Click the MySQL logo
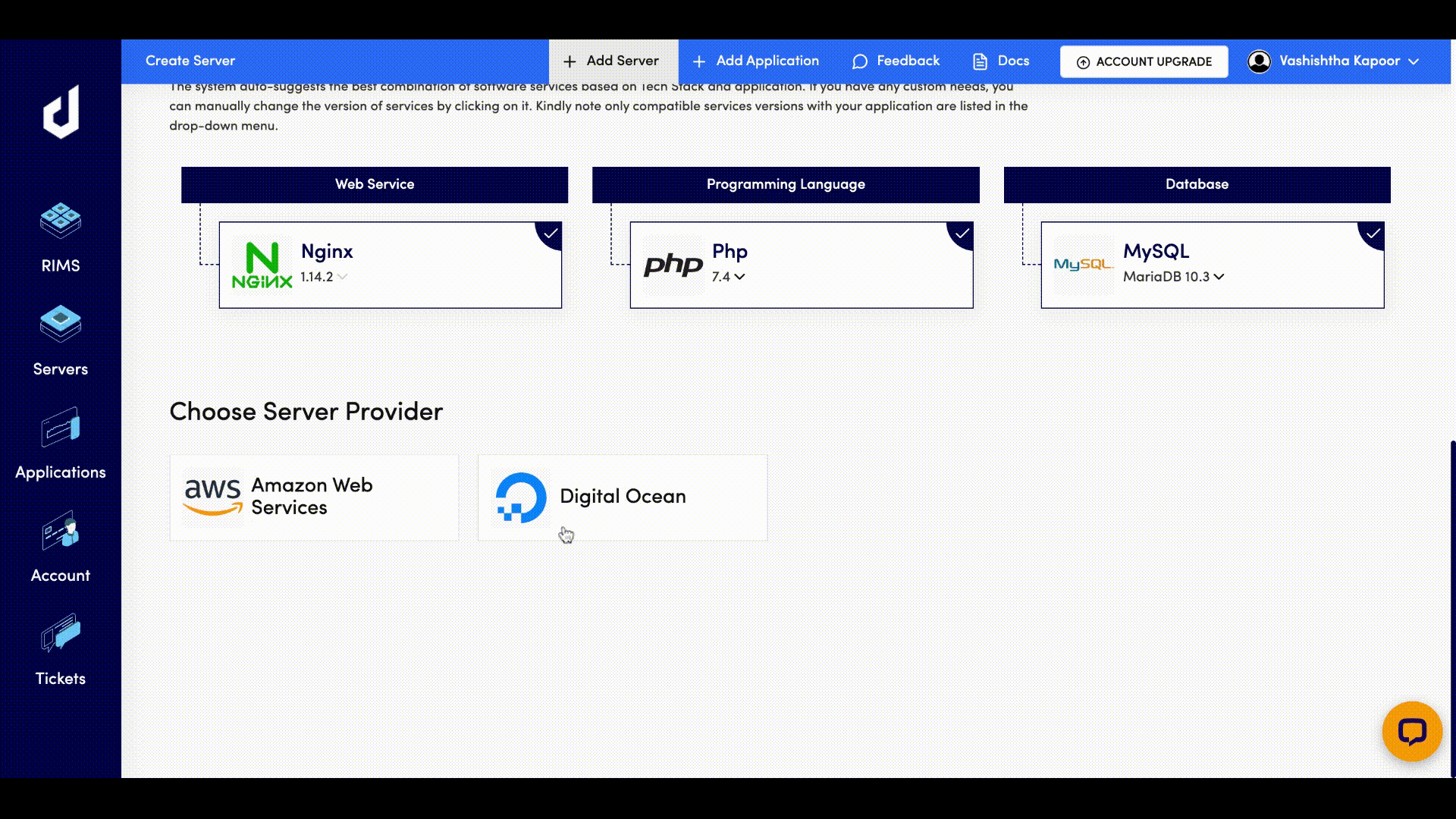This screenshot has width=1456, height=819. pyautogui.click(x=1083, y=265)
